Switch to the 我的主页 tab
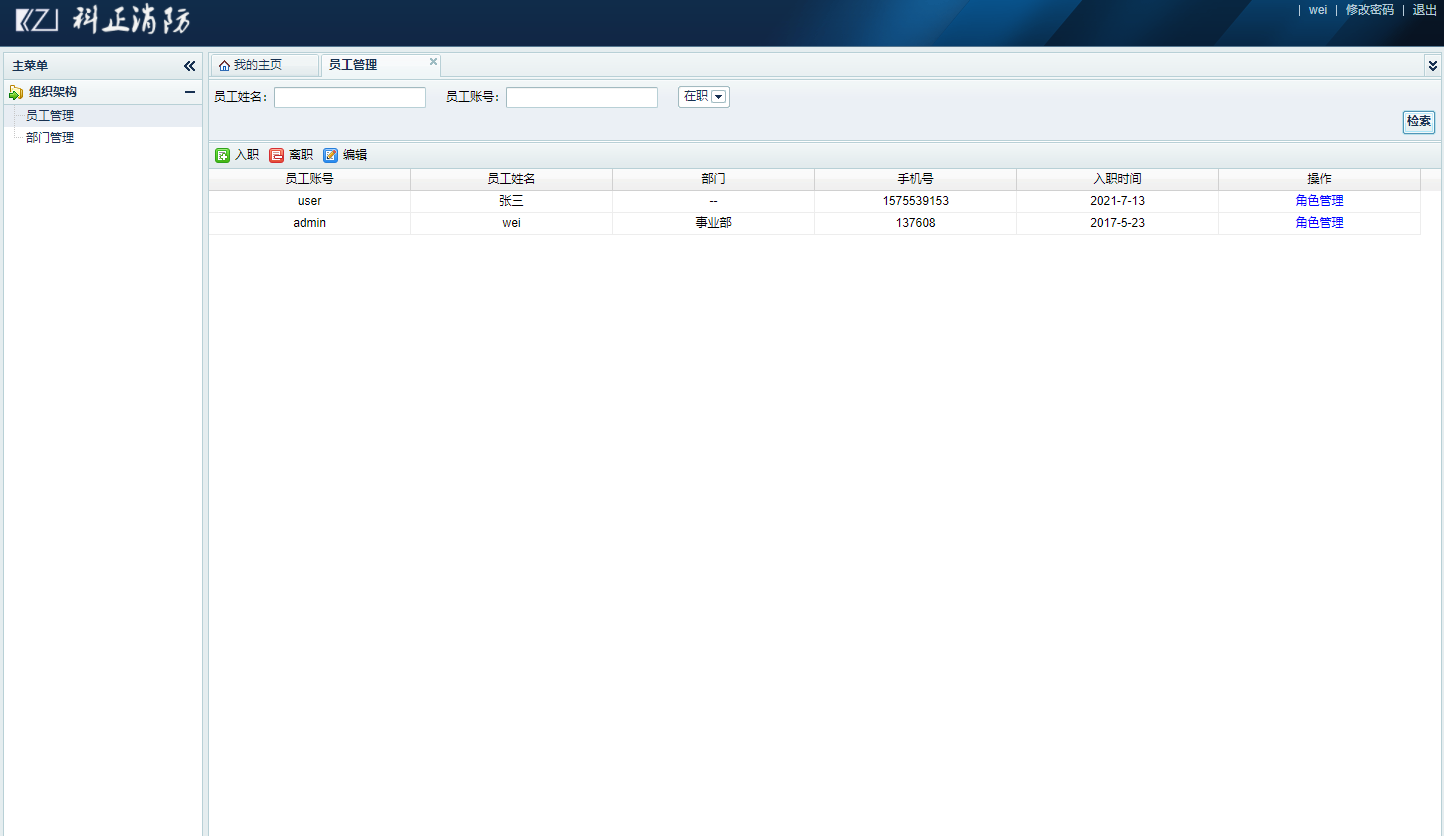Screen dimensions: 1444x836 [257, 65]
